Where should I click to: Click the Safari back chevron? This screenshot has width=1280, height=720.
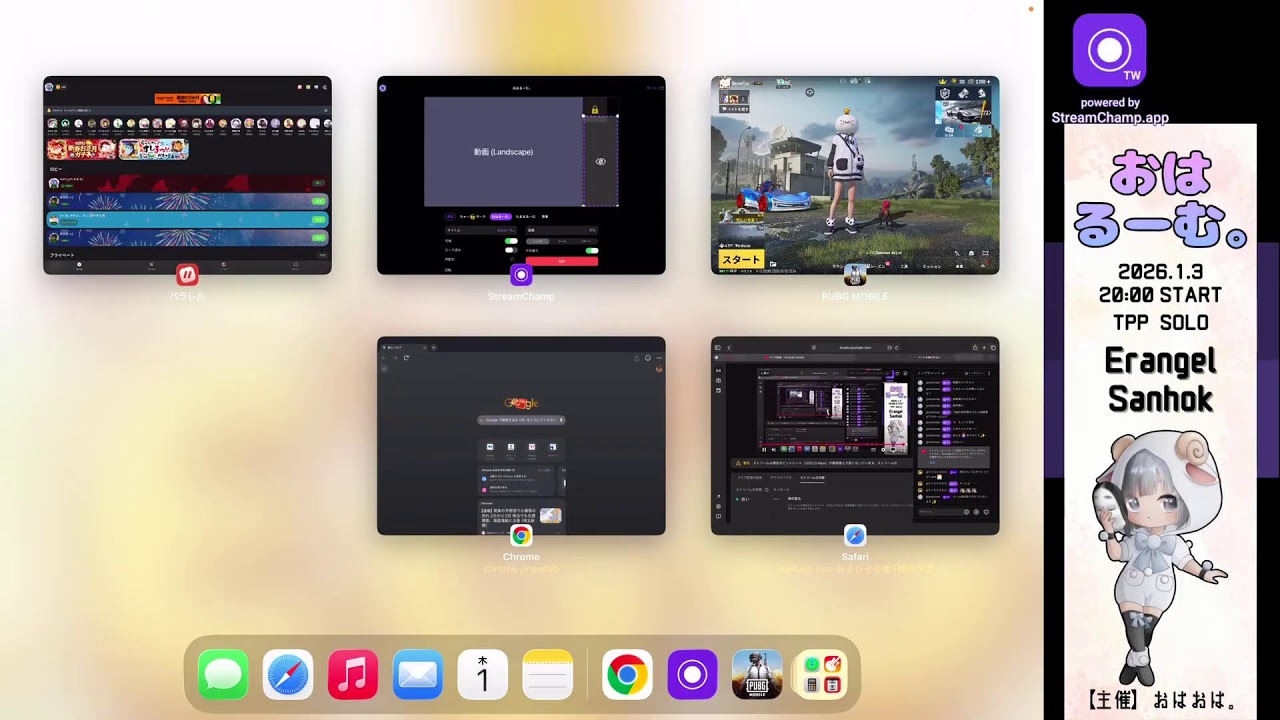730,347
